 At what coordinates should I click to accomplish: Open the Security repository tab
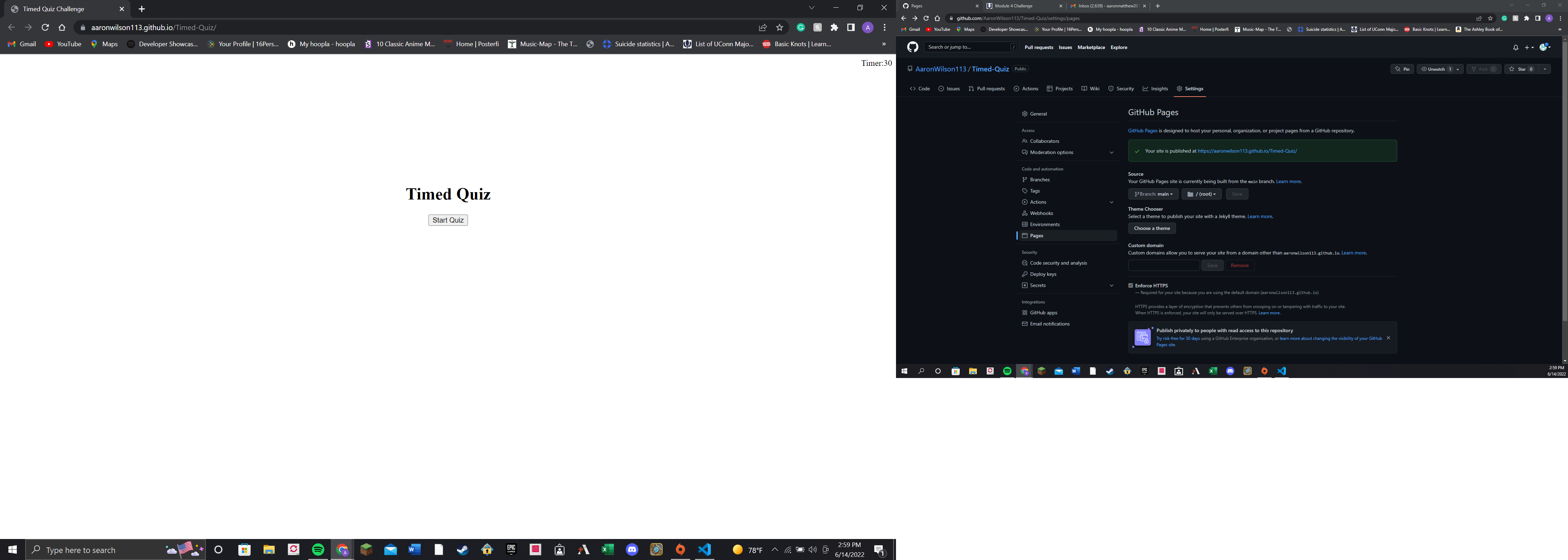(1121, 89)
